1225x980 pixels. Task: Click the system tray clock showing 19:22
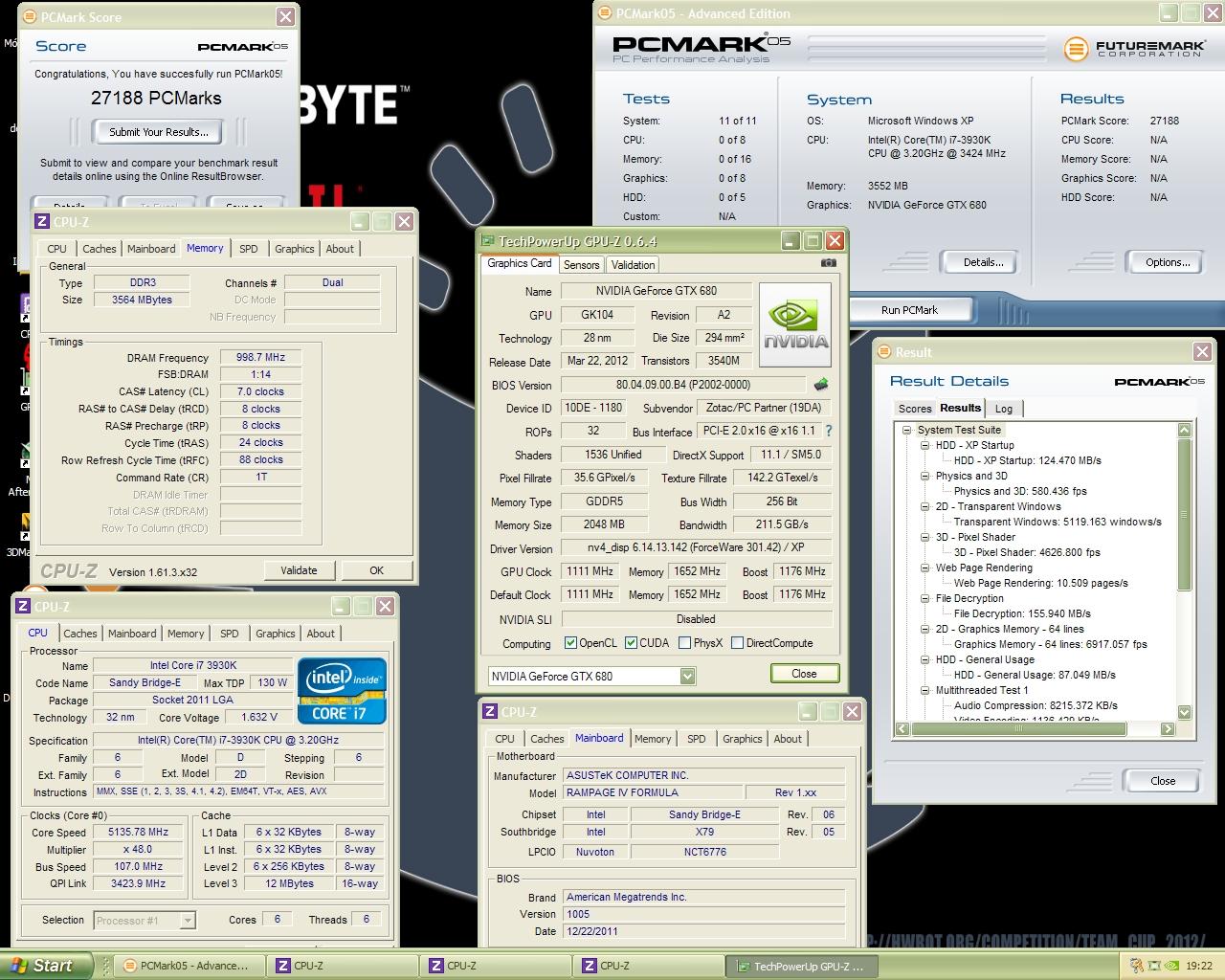[x=1198, y=966]
